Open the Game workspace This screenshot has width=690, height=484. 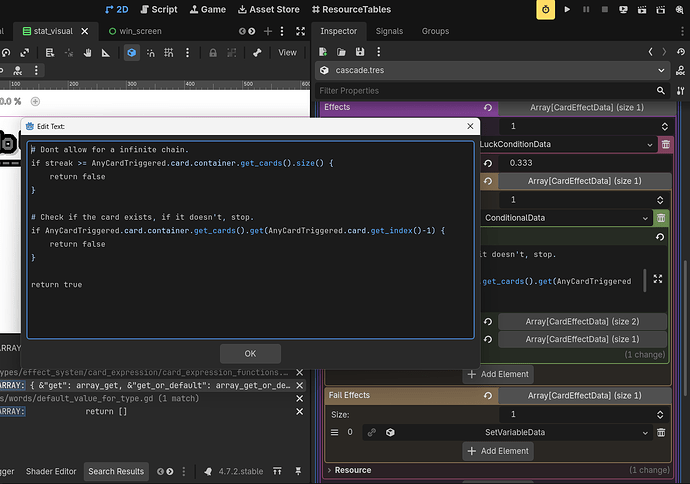tap(208, 9)
